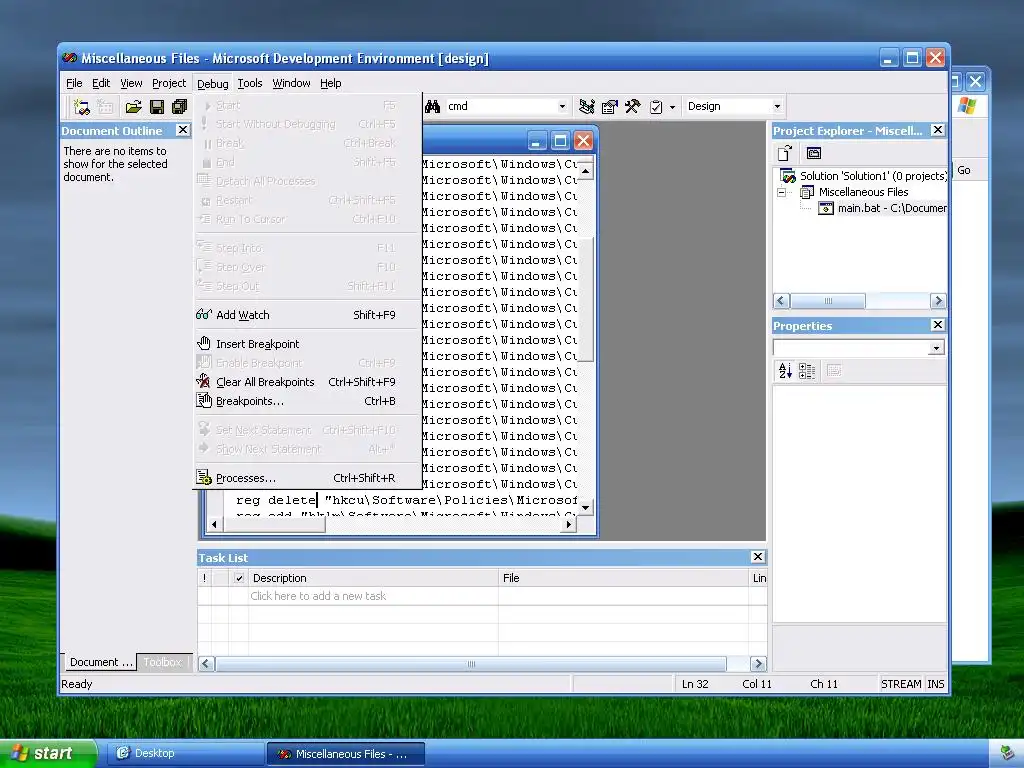The width and height of the screenshot is (1024, 768).
Task: Close the open Debug menu
Action: (212, 84)
